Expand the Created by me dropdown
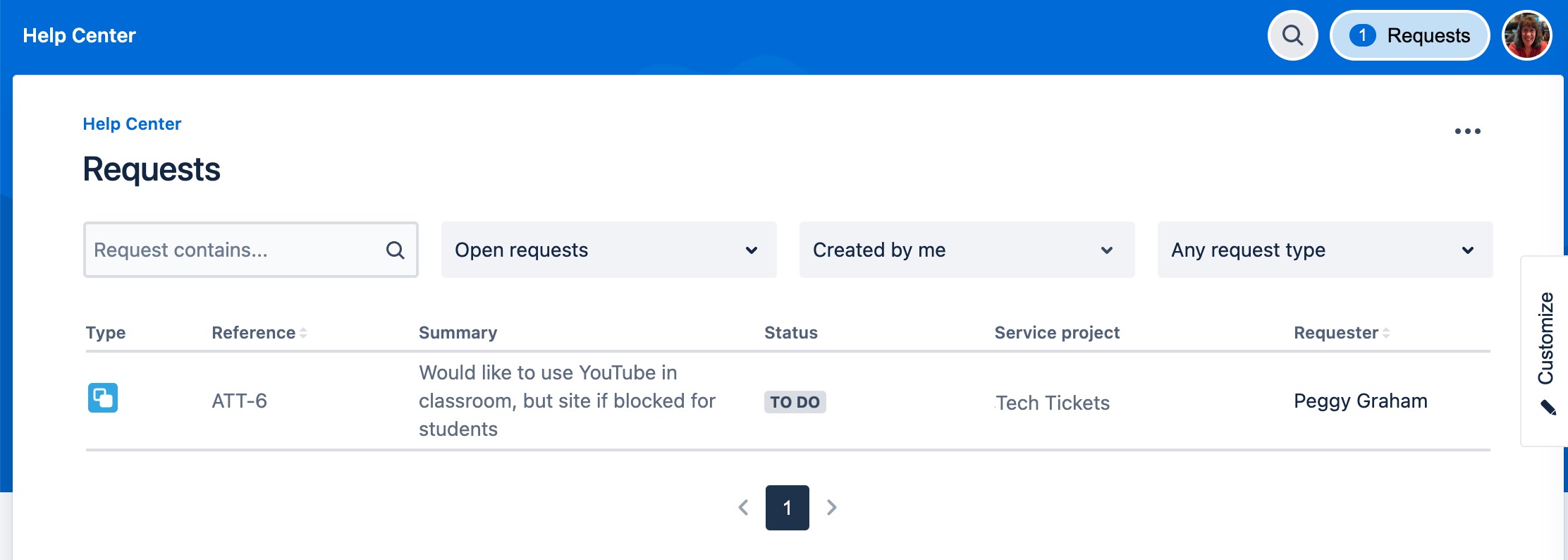 tap(967, 250)
